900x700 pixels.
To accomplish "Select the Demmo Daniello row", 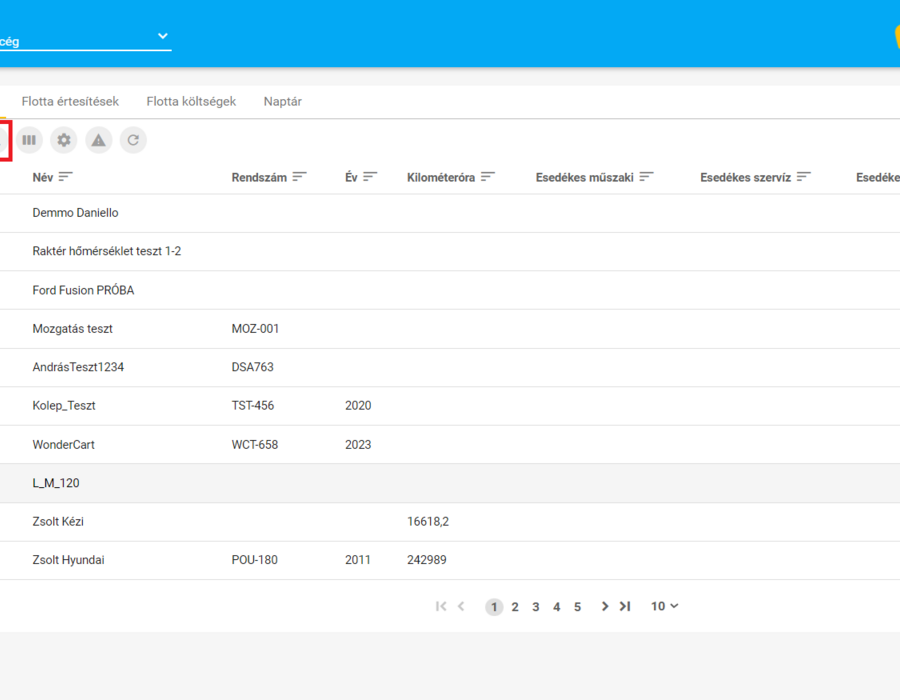I will click(450, 213).
